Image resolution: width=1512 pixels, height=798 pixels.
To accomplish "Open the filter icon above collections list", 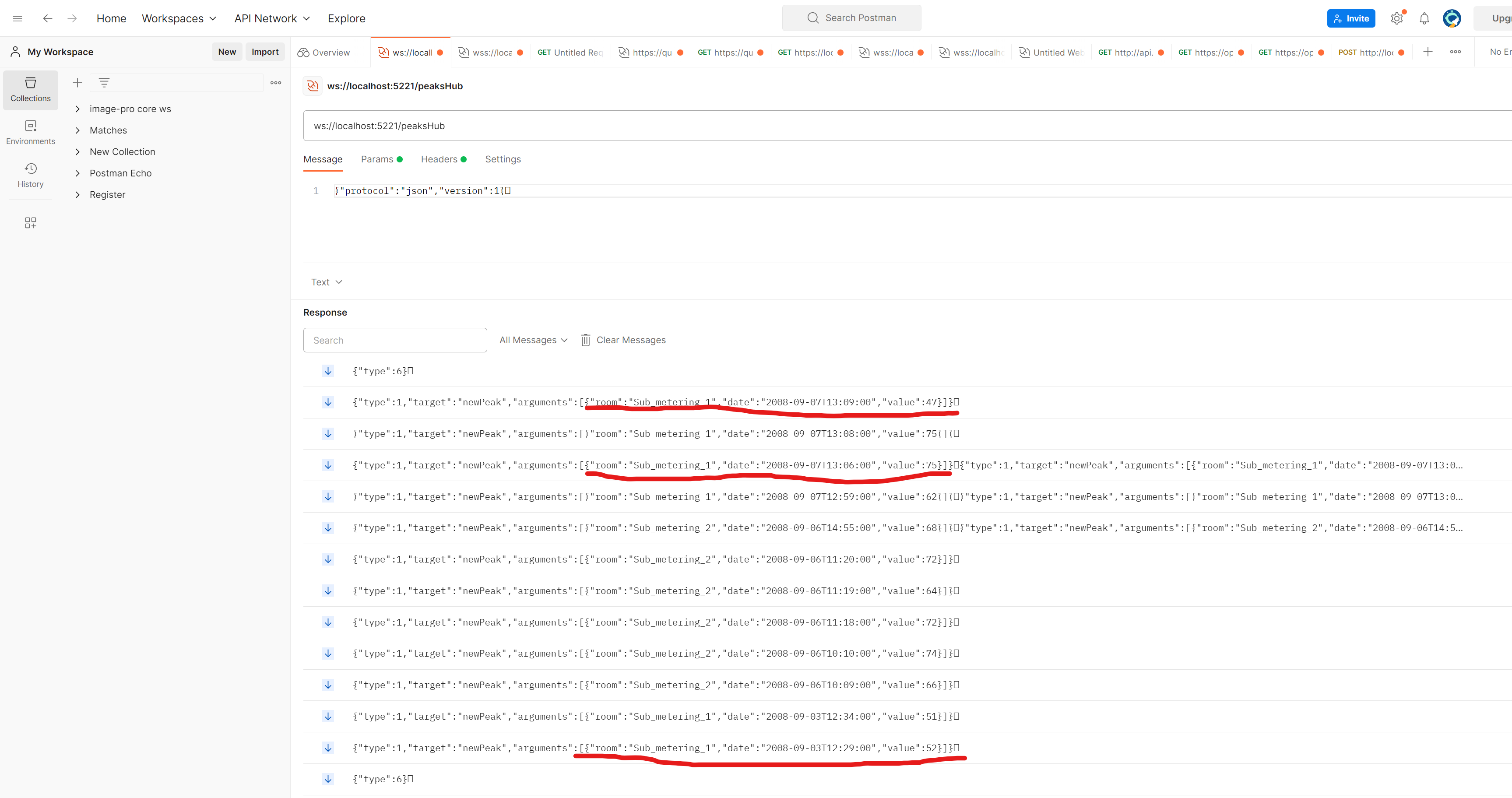I will coord(104,82).
